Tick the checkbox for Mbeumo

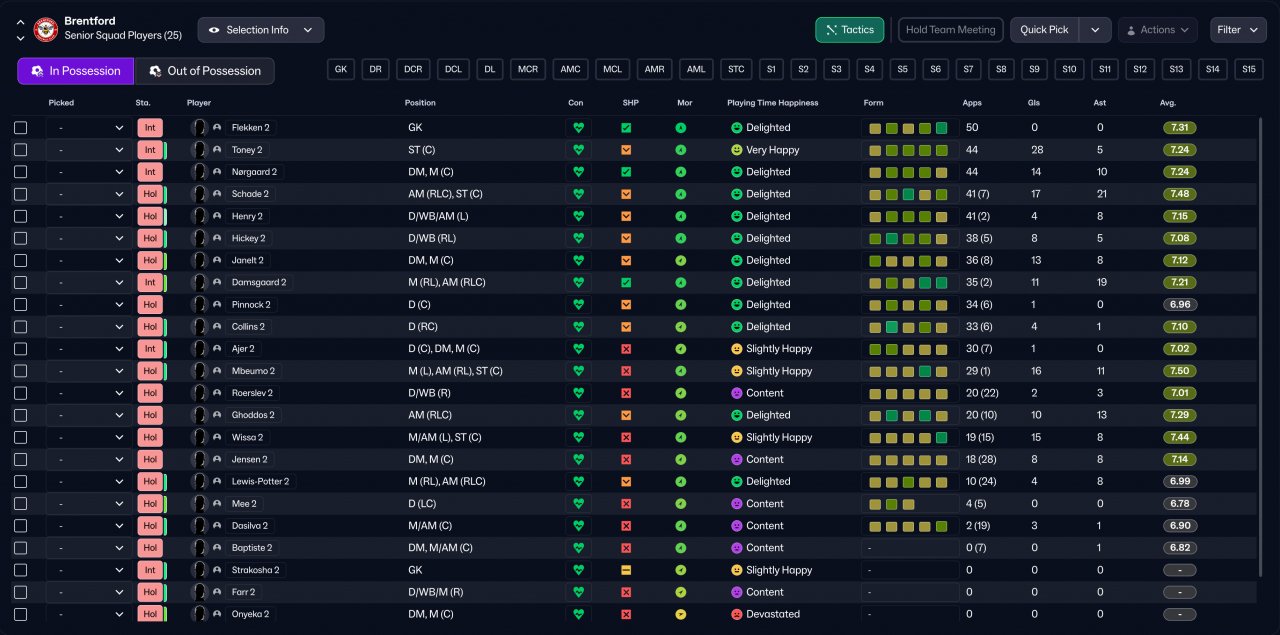click(21, 371)
